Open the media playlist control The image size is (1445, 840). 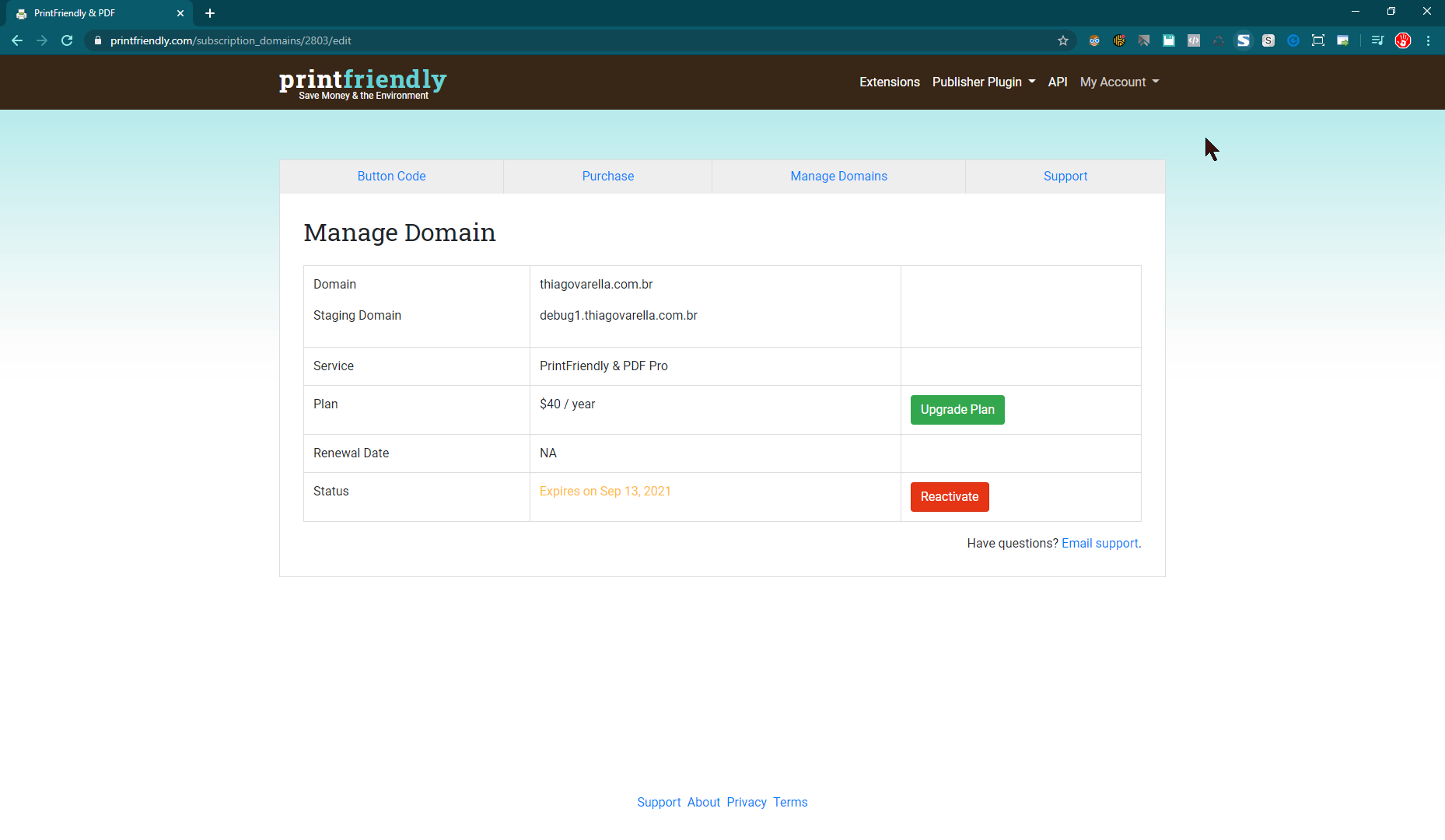coord(1377,40)
